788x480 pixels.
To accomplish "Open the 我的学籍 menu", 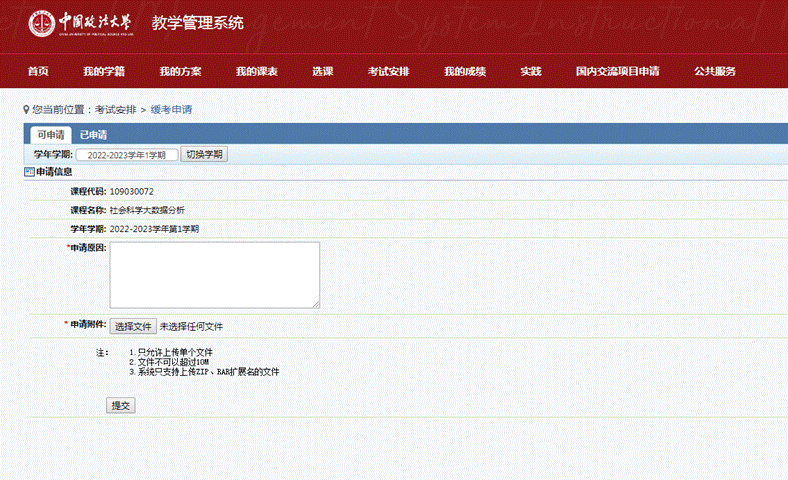I will [104, 71].
